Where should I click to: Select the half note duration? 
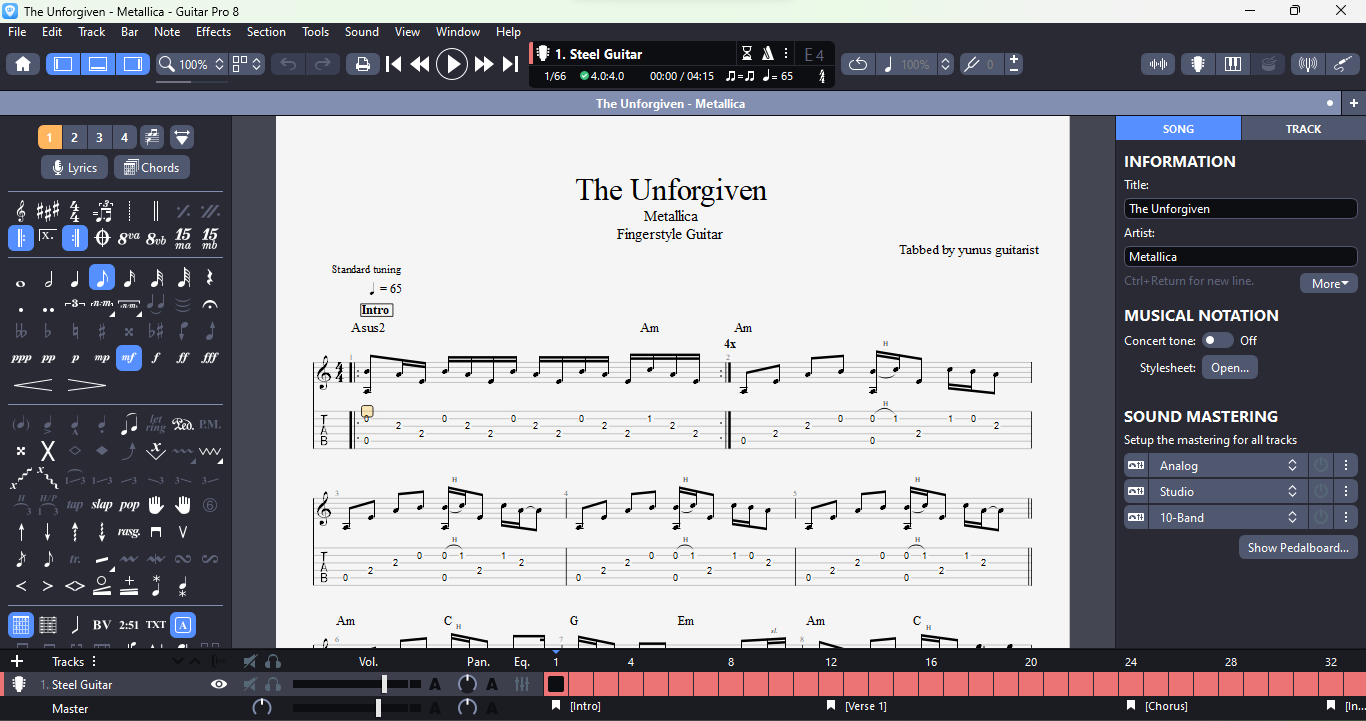48,278
